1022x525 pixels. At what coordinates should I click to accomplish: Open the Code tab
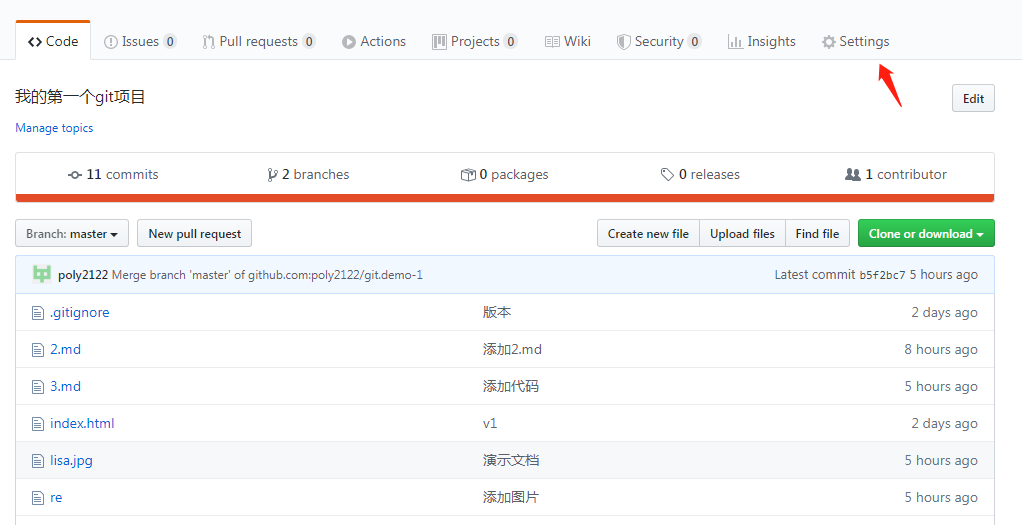coord(53,41)
